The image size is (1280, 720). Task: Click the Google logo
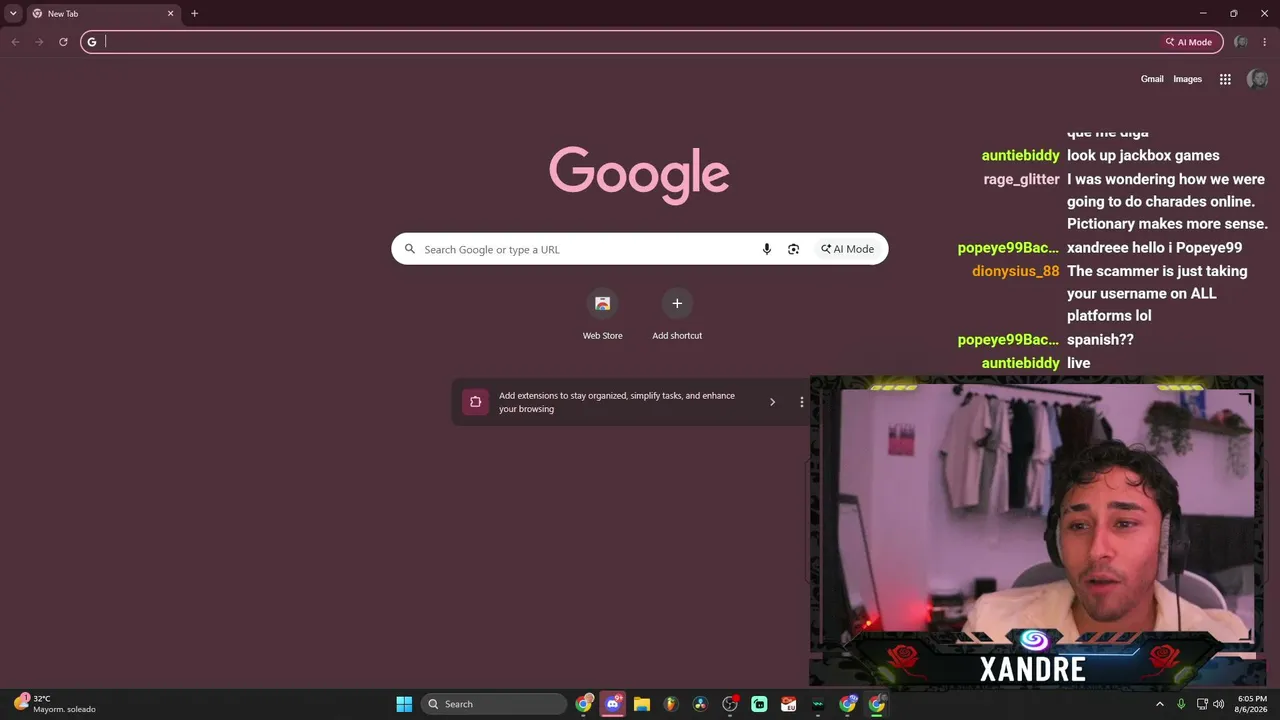(x=639, y=175)
